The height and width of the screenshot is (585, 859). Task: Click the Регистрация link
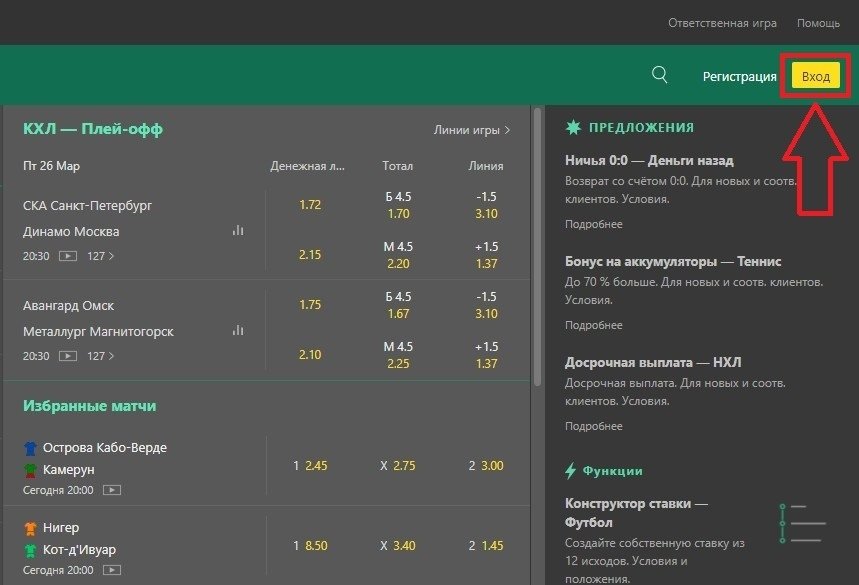739,76
